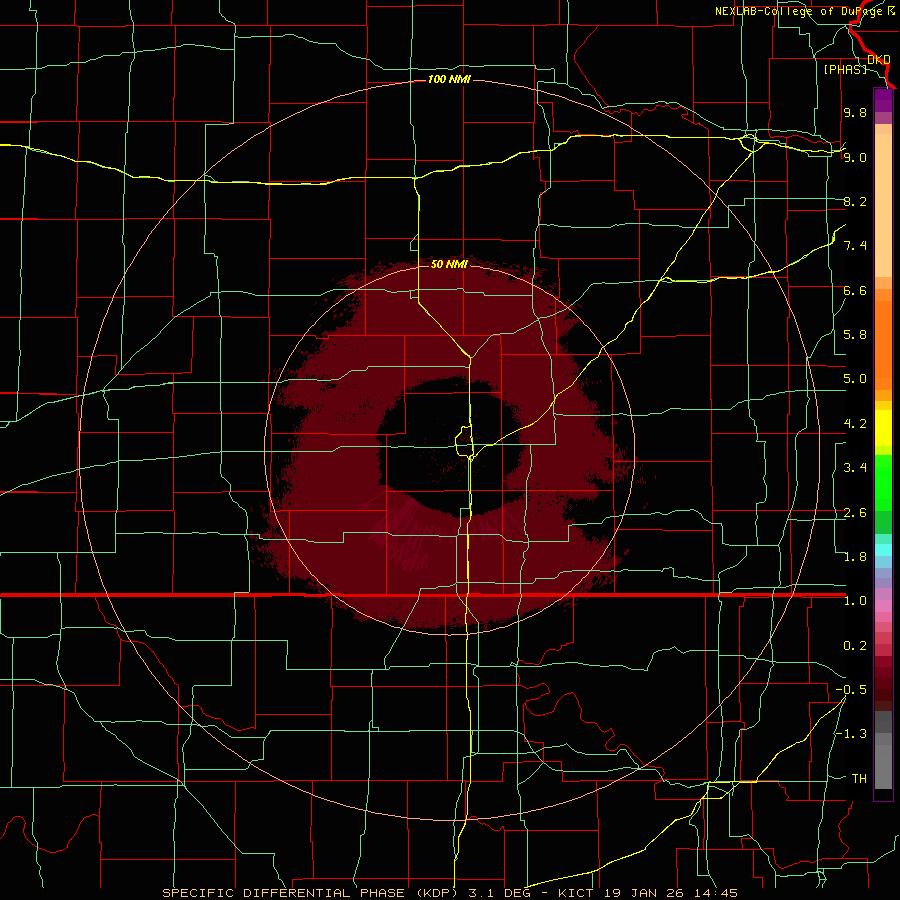
Task: Click the 2.6 scale value
Action: coord(855,513)
